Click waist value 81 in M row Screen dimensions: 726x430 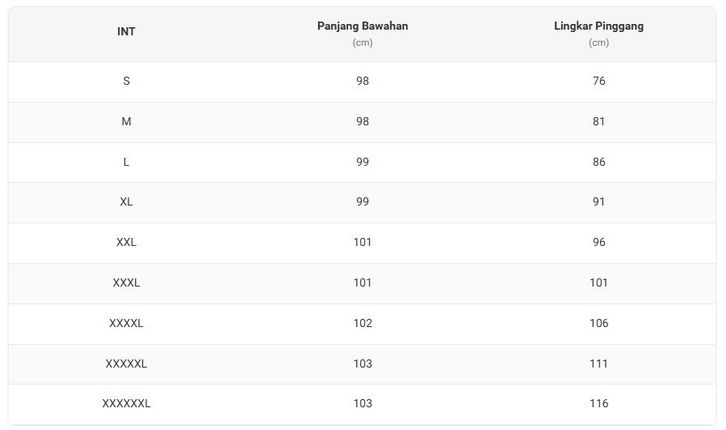click(598, 122)
